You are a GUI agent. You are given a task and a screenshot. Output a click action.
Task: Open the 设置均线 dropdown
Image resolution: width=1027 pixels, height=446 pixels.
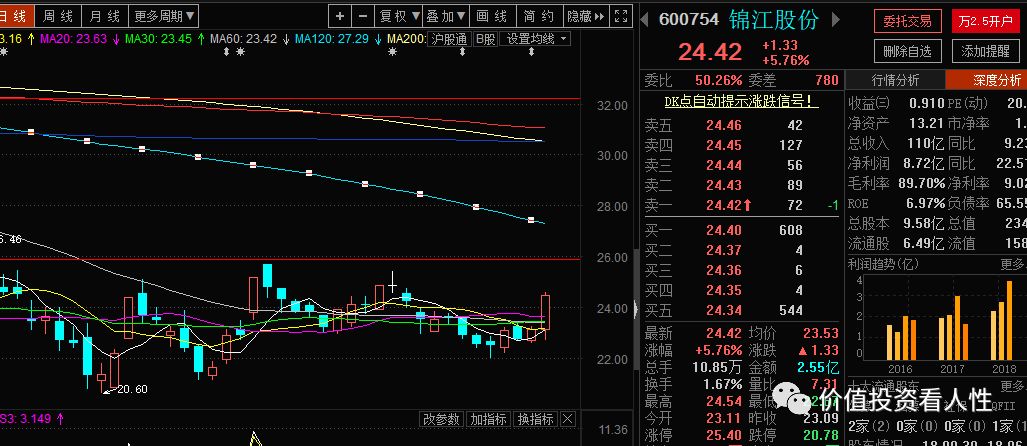[x=535, y=39]
